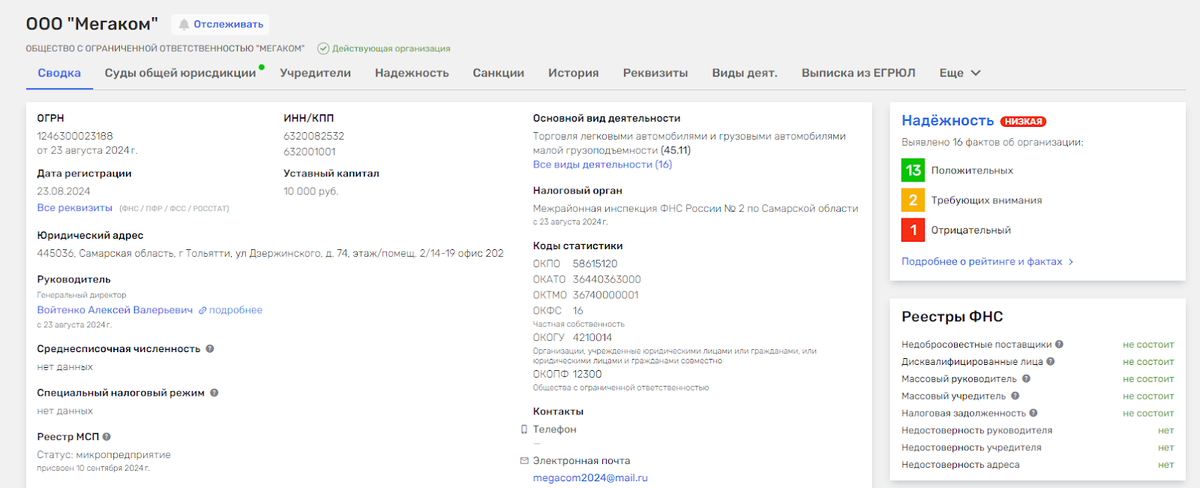Click the Недостоверность учредителя row label
1200x488 pixels.
(x=970, y=447)
